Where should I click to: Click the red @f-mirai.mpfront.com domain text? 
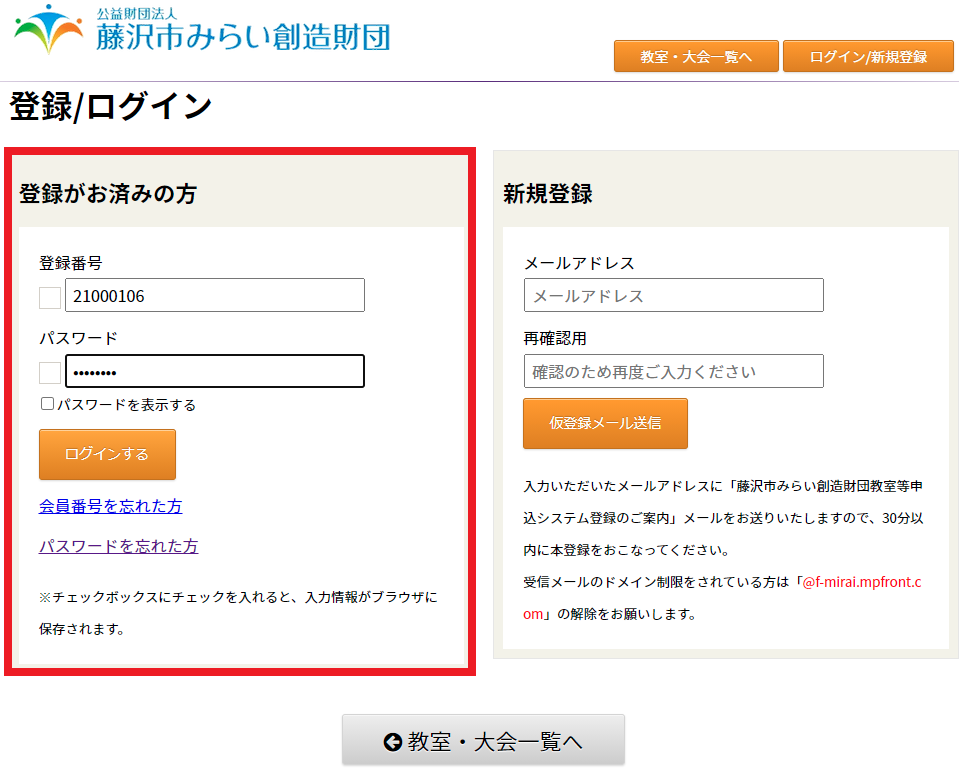pyautogui.click(x=860, y=582)
